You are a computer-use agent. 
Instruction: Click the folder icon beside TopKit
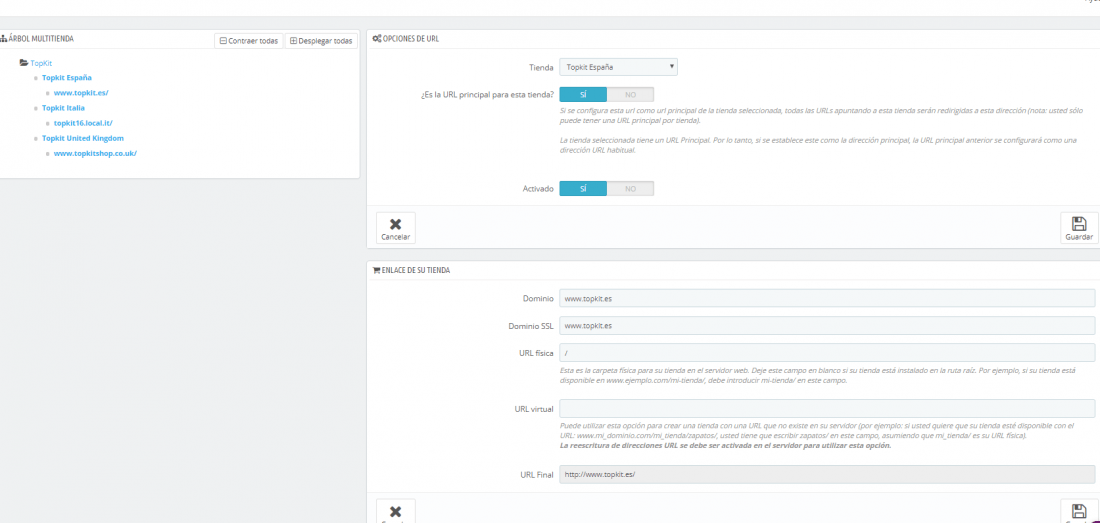24,62
